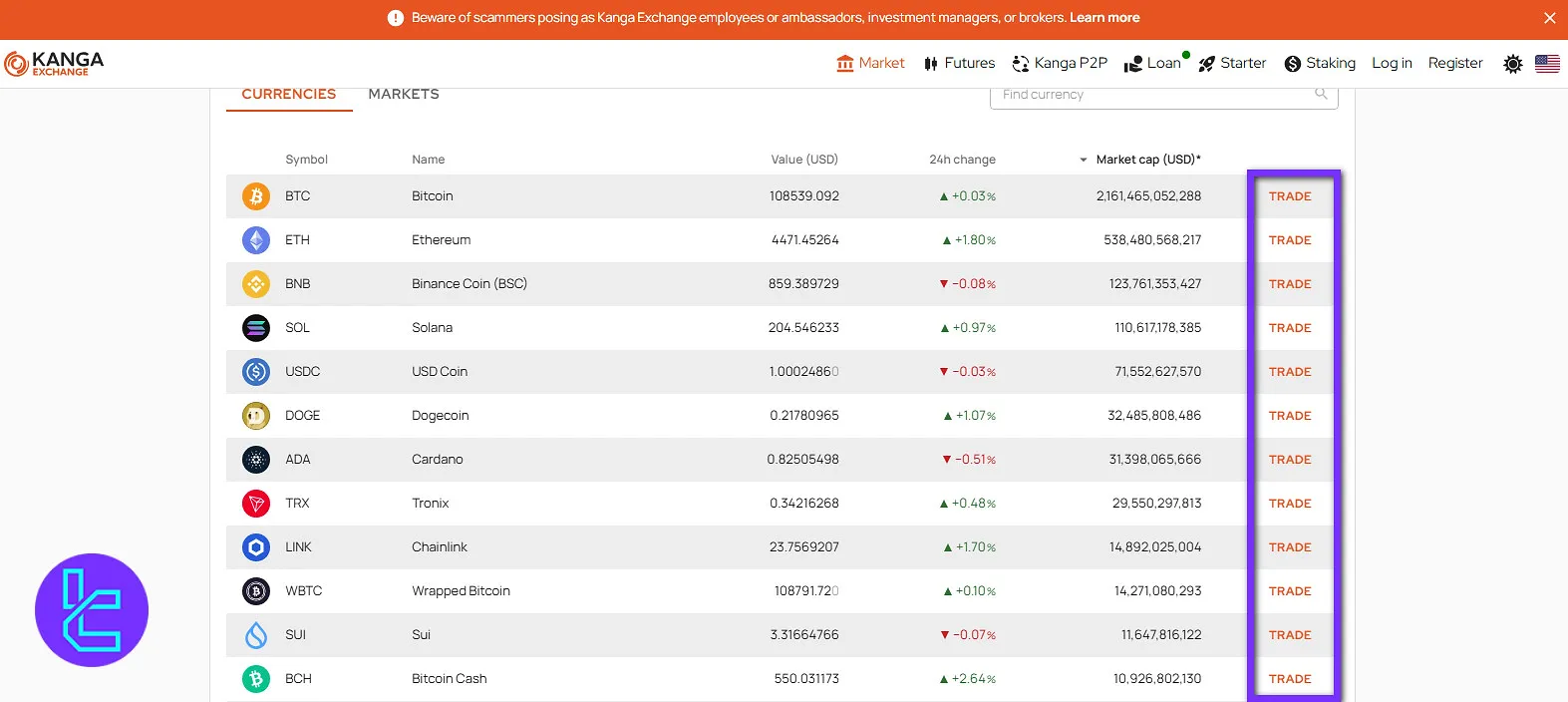Toggle the light/dark theme sun icon

coord(1512,64)
